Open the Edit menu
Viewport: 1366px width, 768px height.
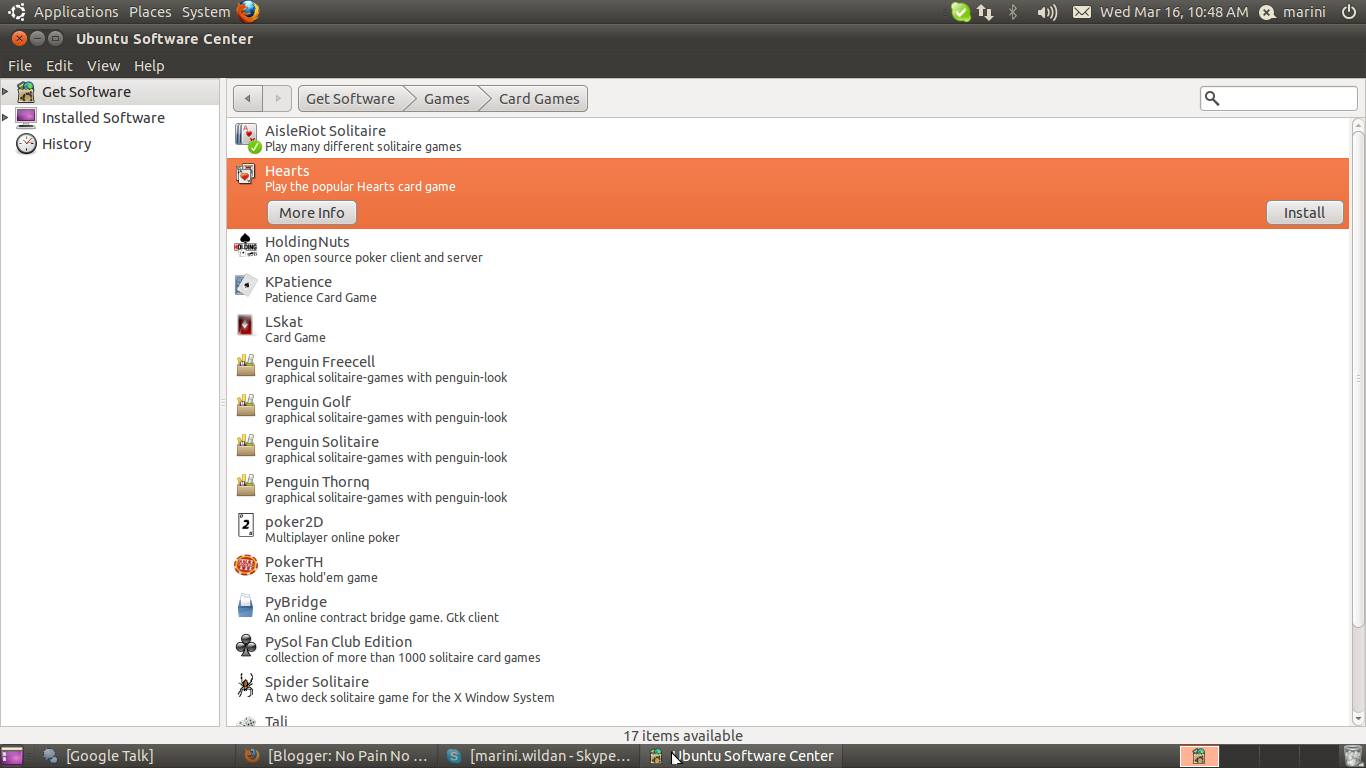(59, 66)
